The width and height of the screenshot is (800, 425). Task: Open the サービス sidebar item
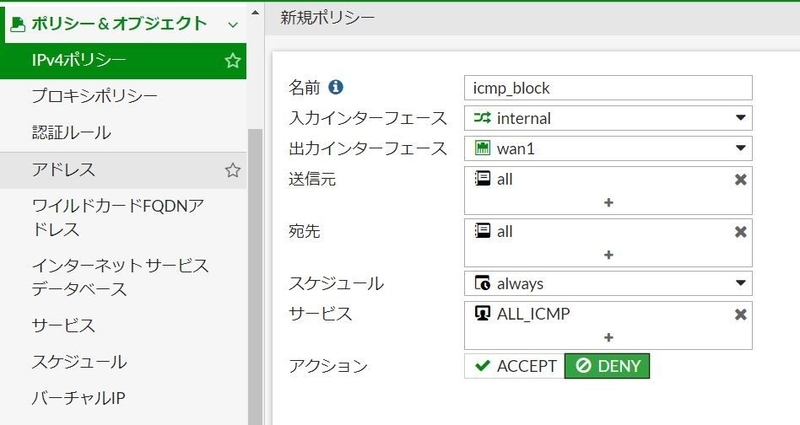[x=123, y=326]
